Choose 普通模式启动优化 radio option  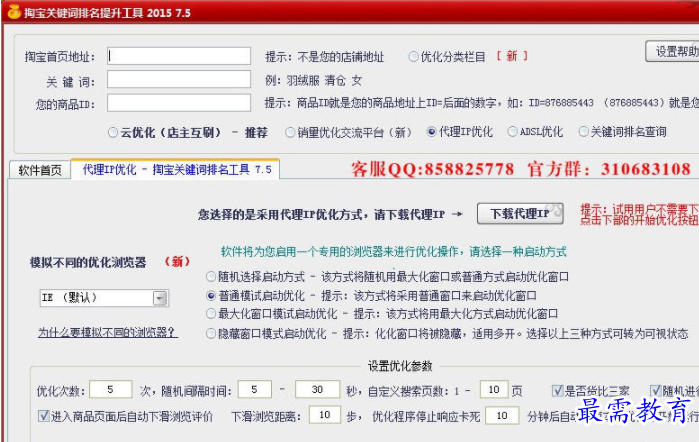click(211, 296)
